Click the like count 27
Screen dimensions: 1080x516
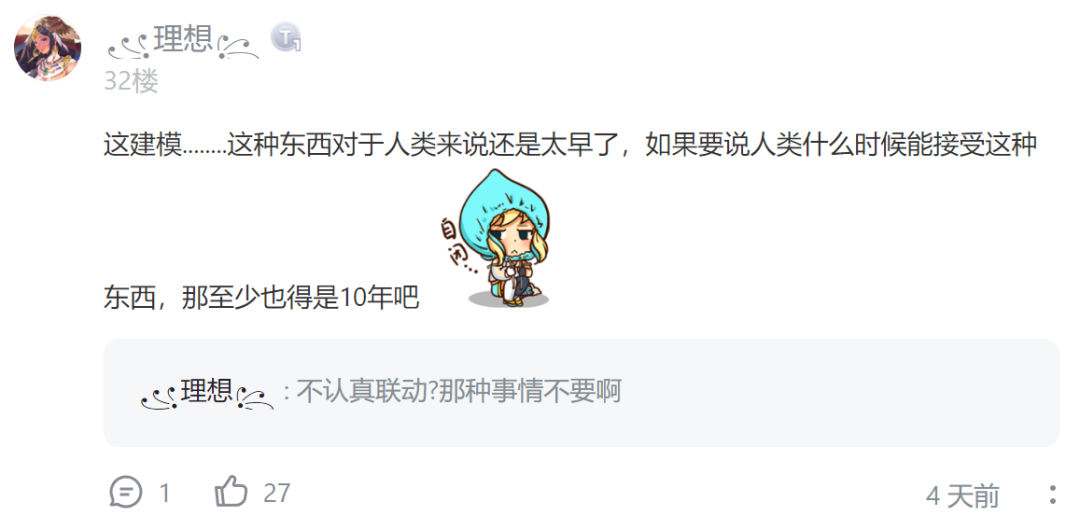pyautogui.click(x=277, y=493)
